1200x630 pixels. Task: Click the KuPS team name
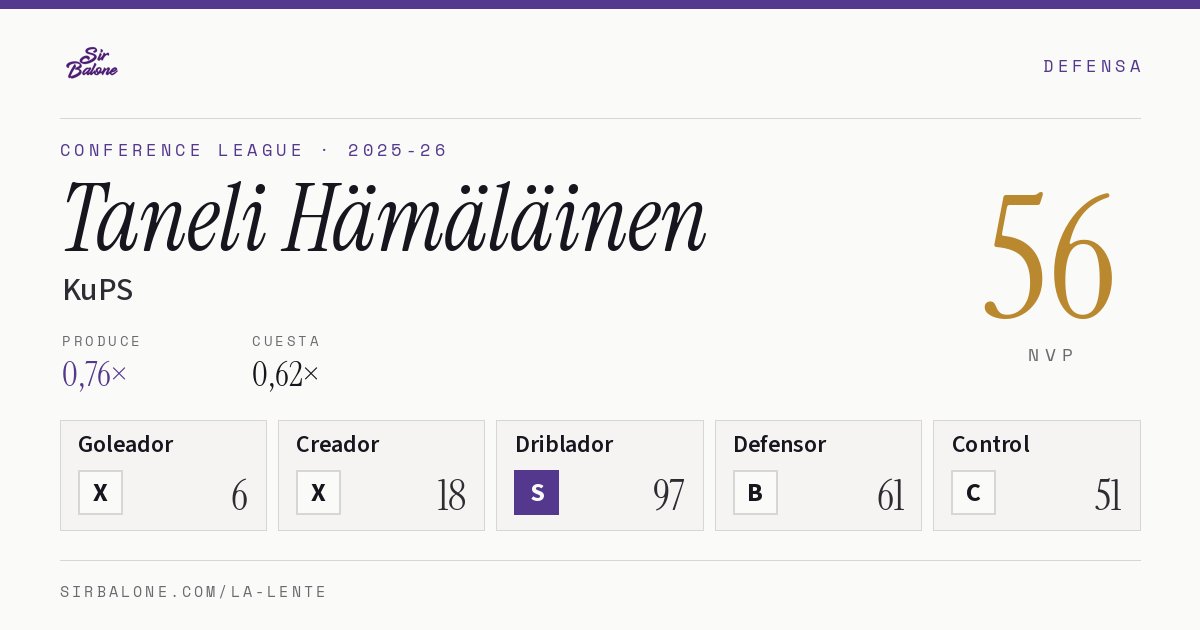pyautogui.click(x=98, y=290)
